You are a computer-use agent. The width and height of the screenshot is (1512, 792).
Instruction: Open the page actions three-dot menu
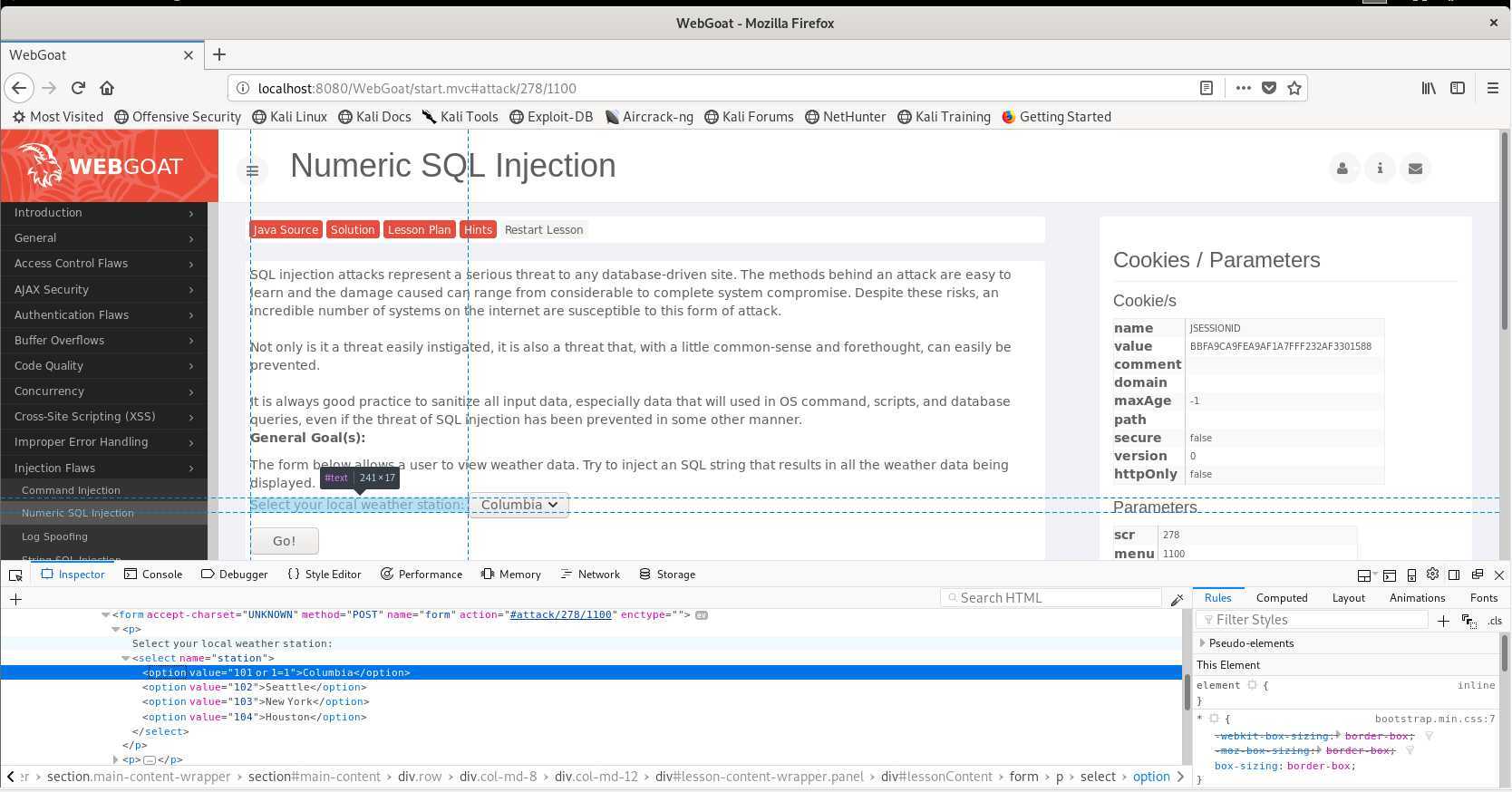tap(1243, 88)
